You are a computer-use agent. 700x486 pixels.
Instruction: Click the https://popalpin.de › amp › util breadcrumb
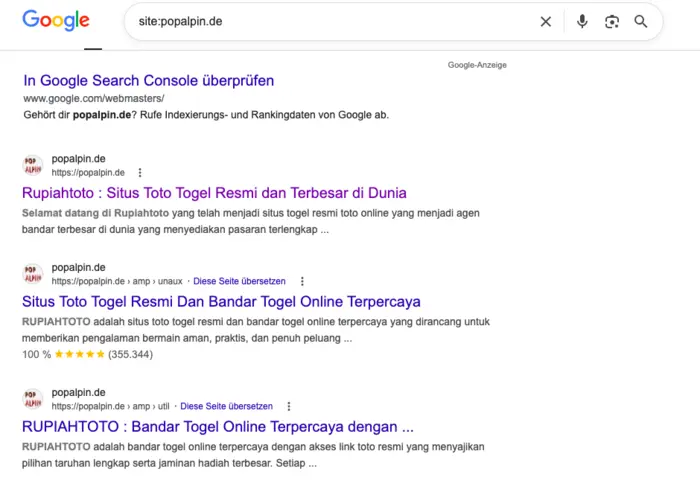pos(110,407)
